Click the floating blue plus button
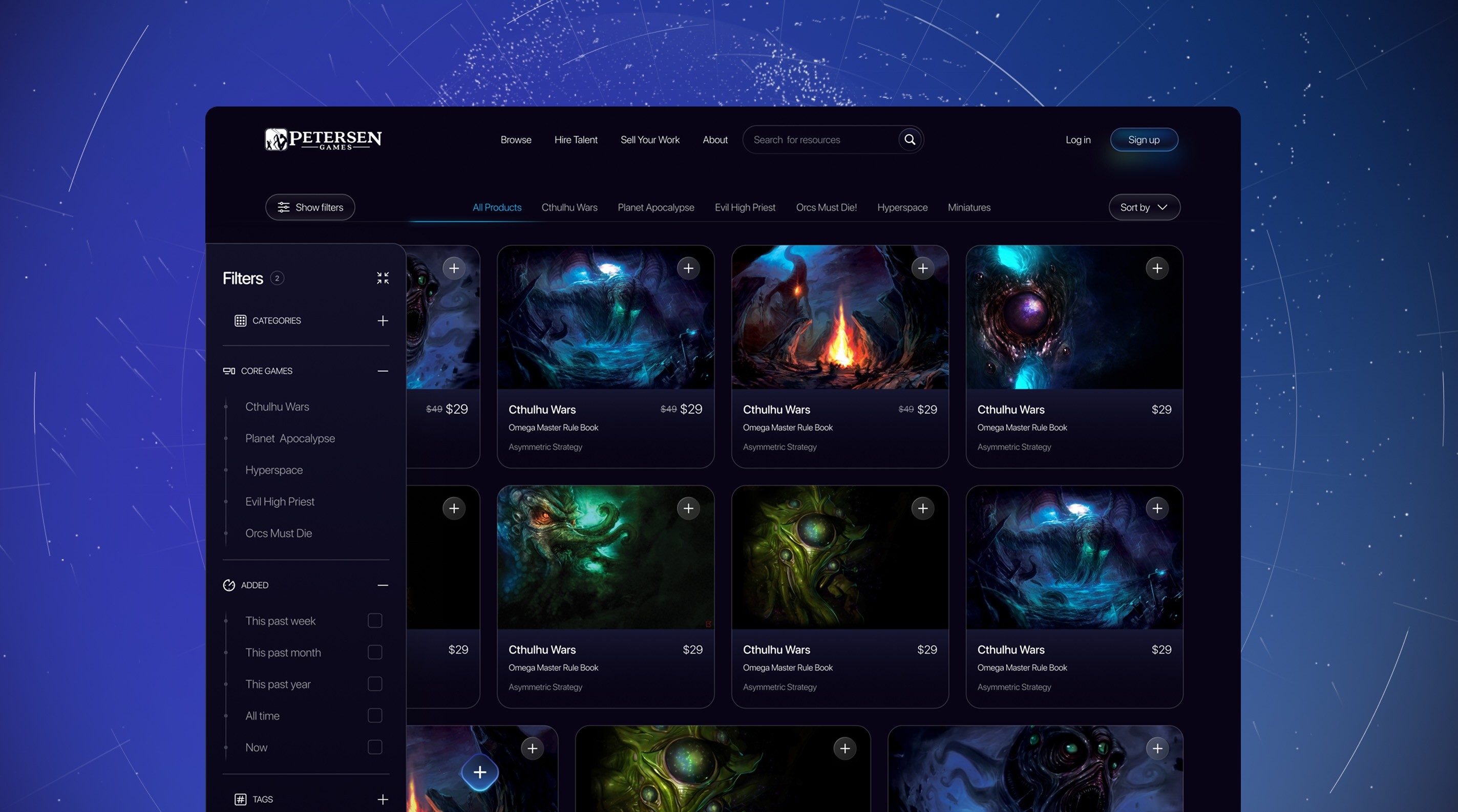The height and width of the screenshot is (812, 1458). (x=479, y=772)
